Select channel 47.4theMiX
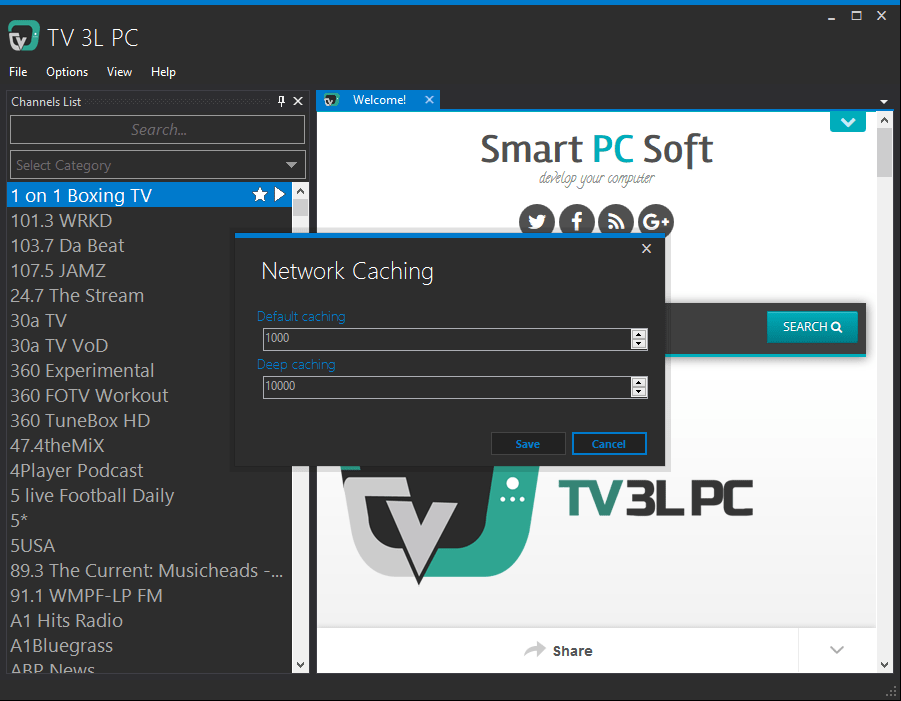 coord(149,445)
